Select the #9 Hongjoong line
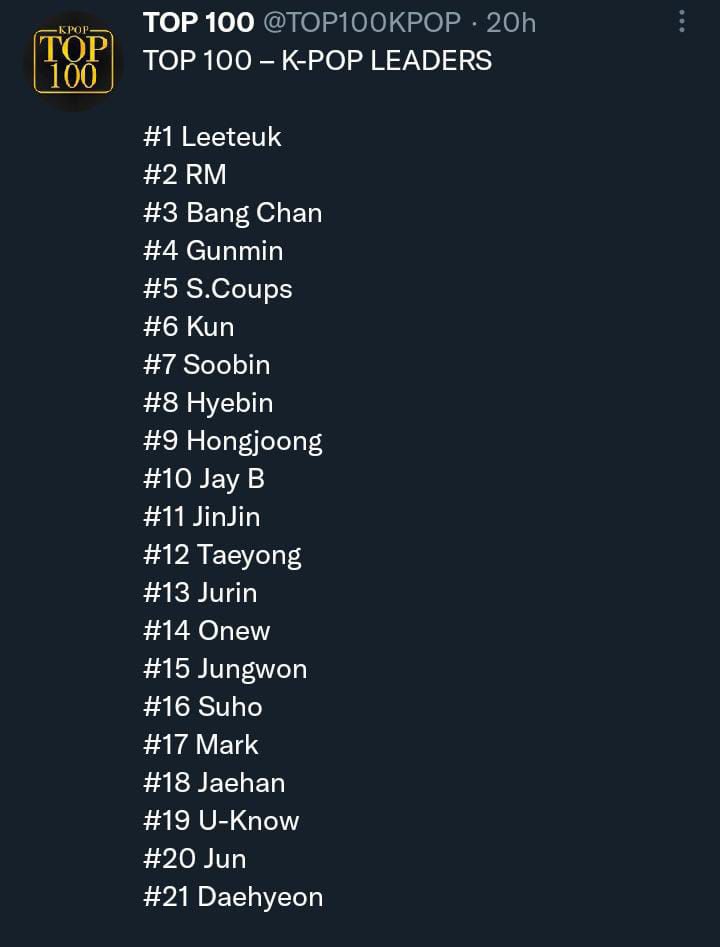The image size is (720, 947). 233,441
